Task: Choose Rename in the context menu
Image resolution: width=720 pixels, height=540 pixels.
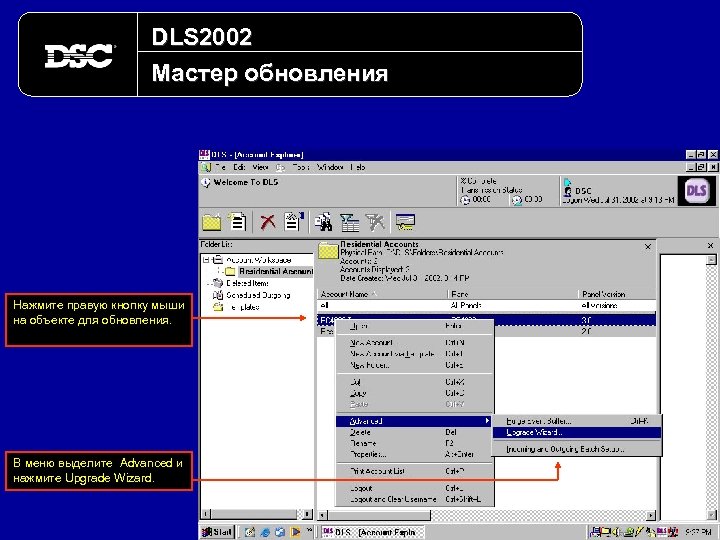Action: point(415,443)
